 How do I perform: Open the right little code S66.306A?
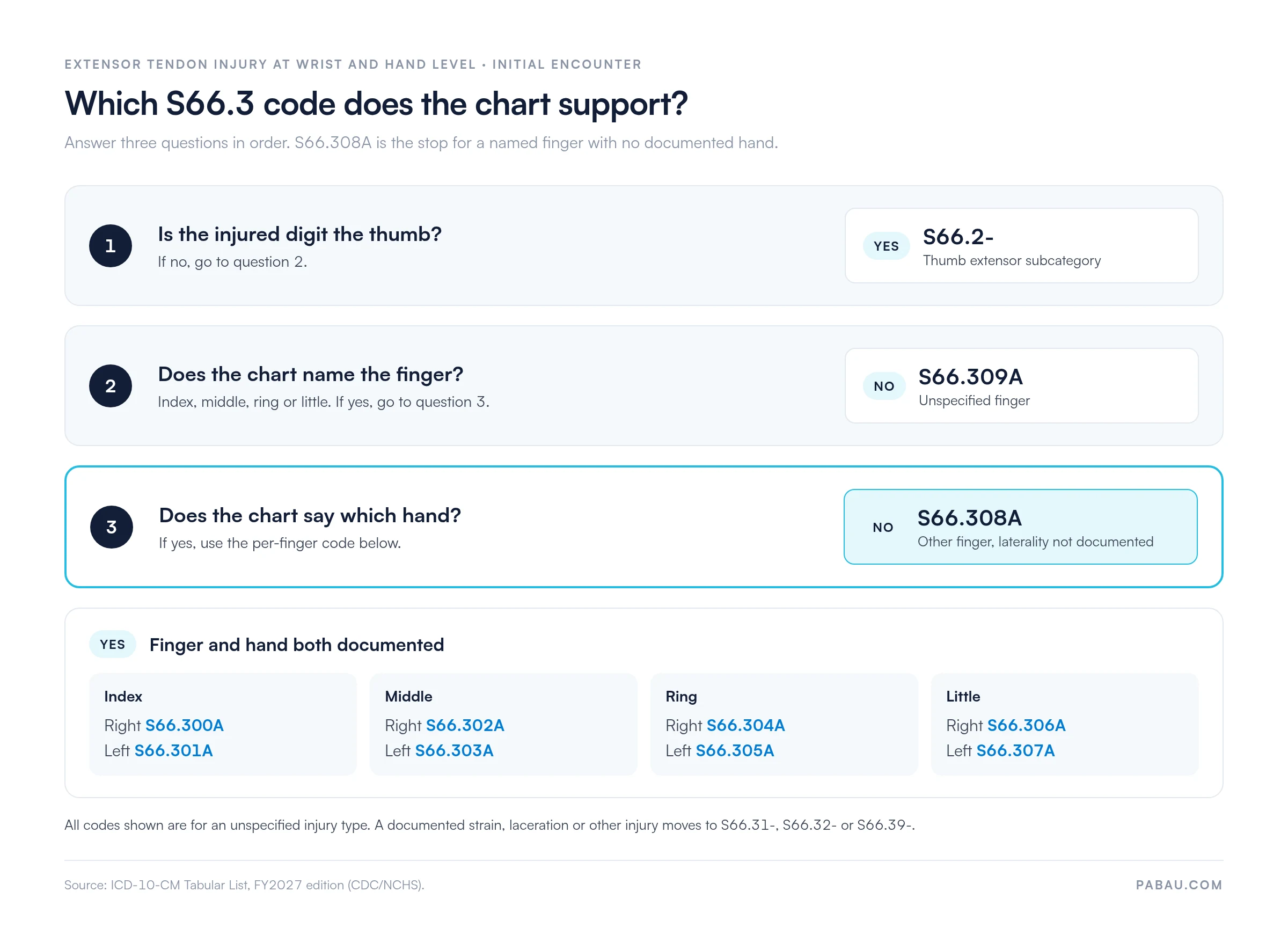[x=1026, y=725]
